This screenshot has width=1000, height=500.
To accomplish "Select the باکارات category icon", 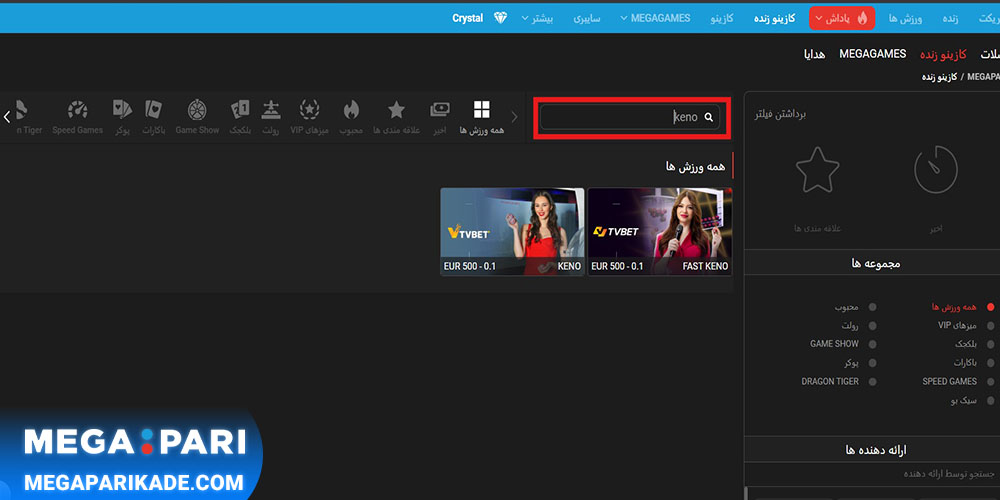I will click(x=153, y=110).
